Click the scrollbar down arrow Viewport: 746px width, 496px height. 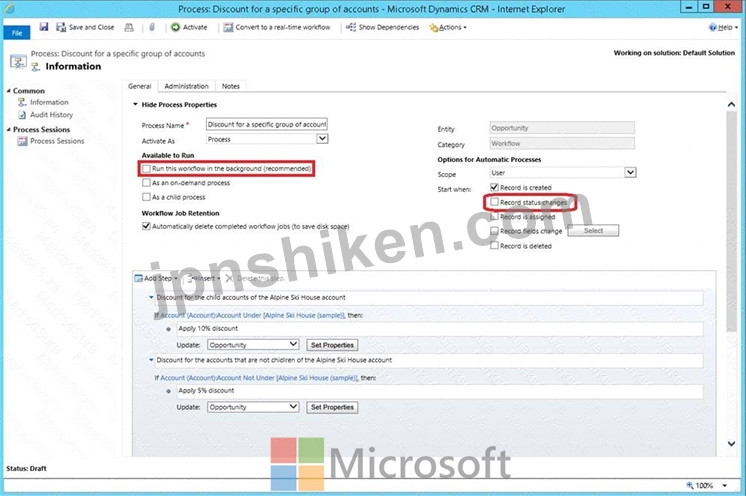[731, 444]
